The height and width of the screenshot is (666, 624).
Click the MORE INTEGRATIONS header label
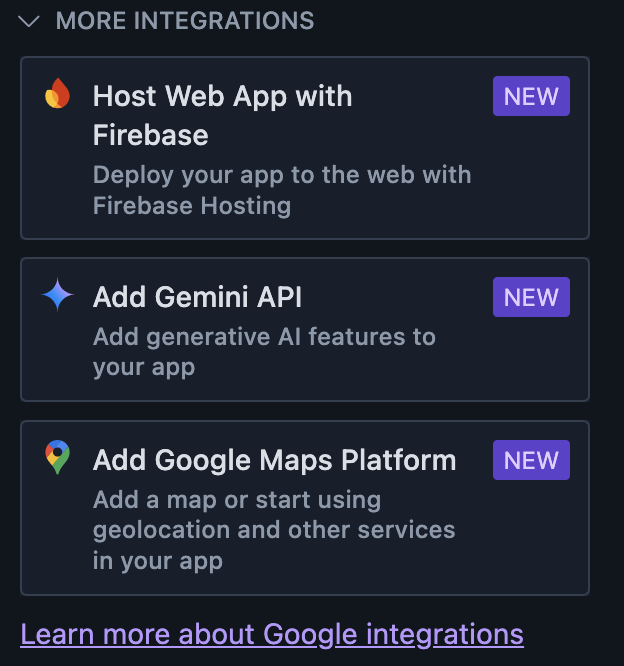click(x=185, y=21)
